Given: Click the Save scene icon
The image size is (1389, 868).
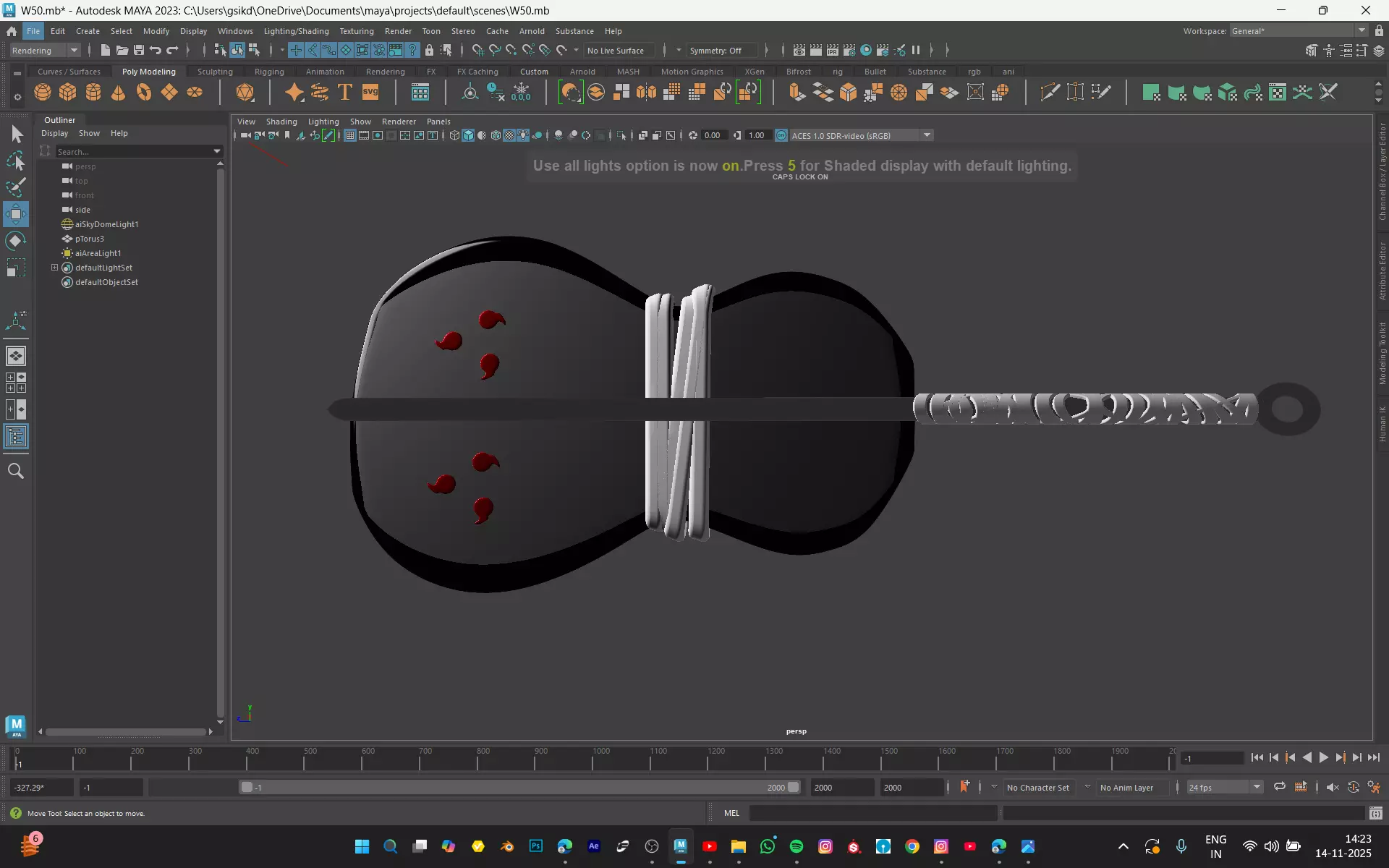Looking at the screenshot, I should tap(139, 50).
